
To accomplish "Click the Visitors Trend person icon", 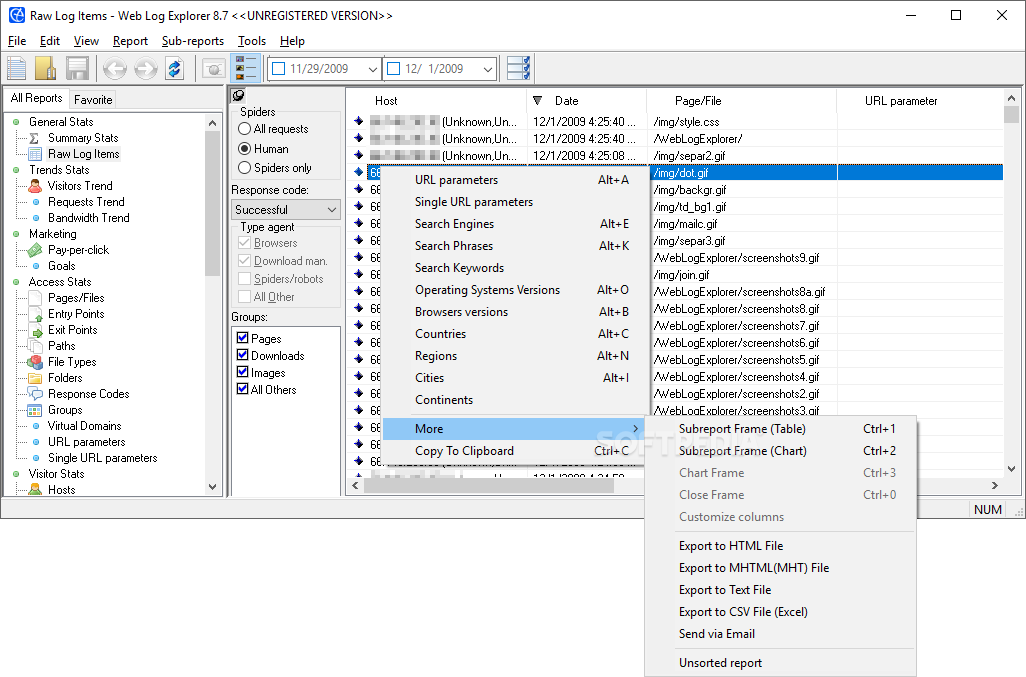I will (35, 186).
